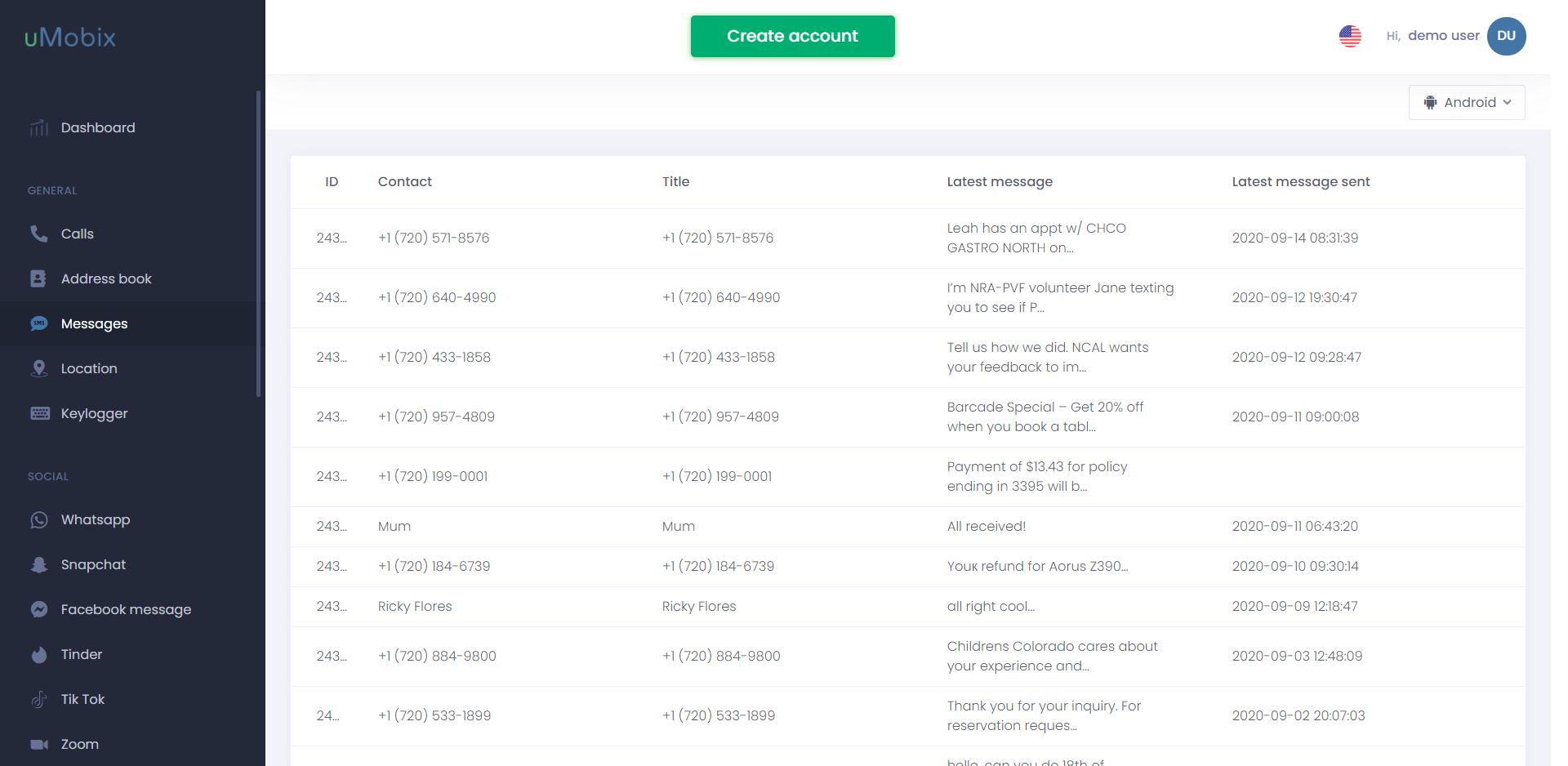The width and height of the screenshot is (1568, 766).
Task: Click the ID column header
Action: click(332, 181)
